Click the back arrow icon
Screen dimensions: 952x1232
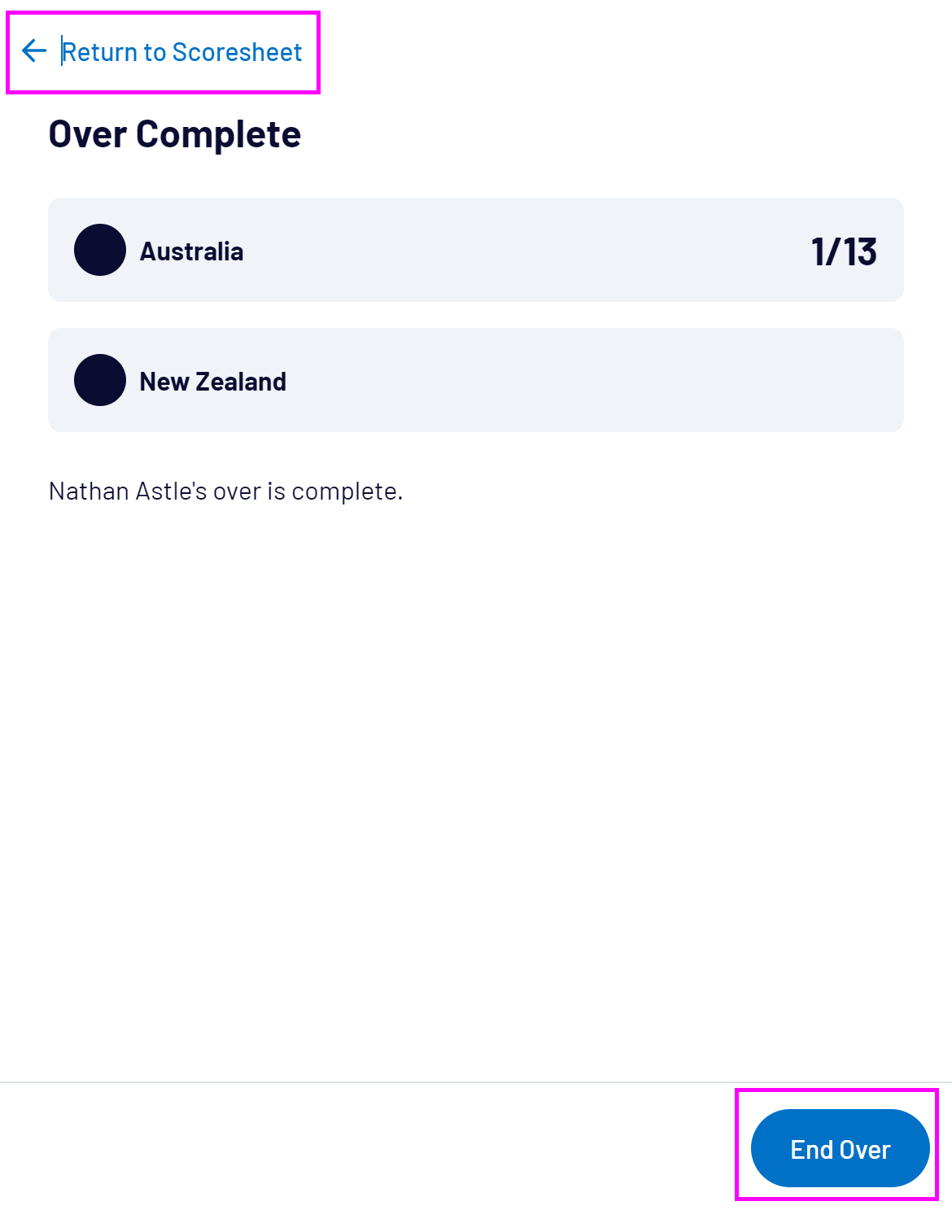click(34, 51)
